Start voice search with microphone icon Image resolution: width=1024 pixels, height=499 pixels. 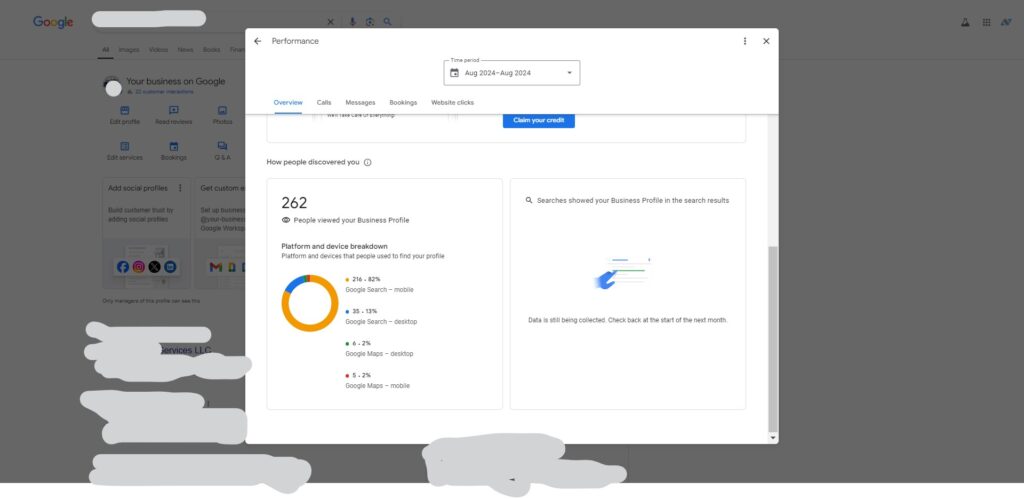coord(353,22)
